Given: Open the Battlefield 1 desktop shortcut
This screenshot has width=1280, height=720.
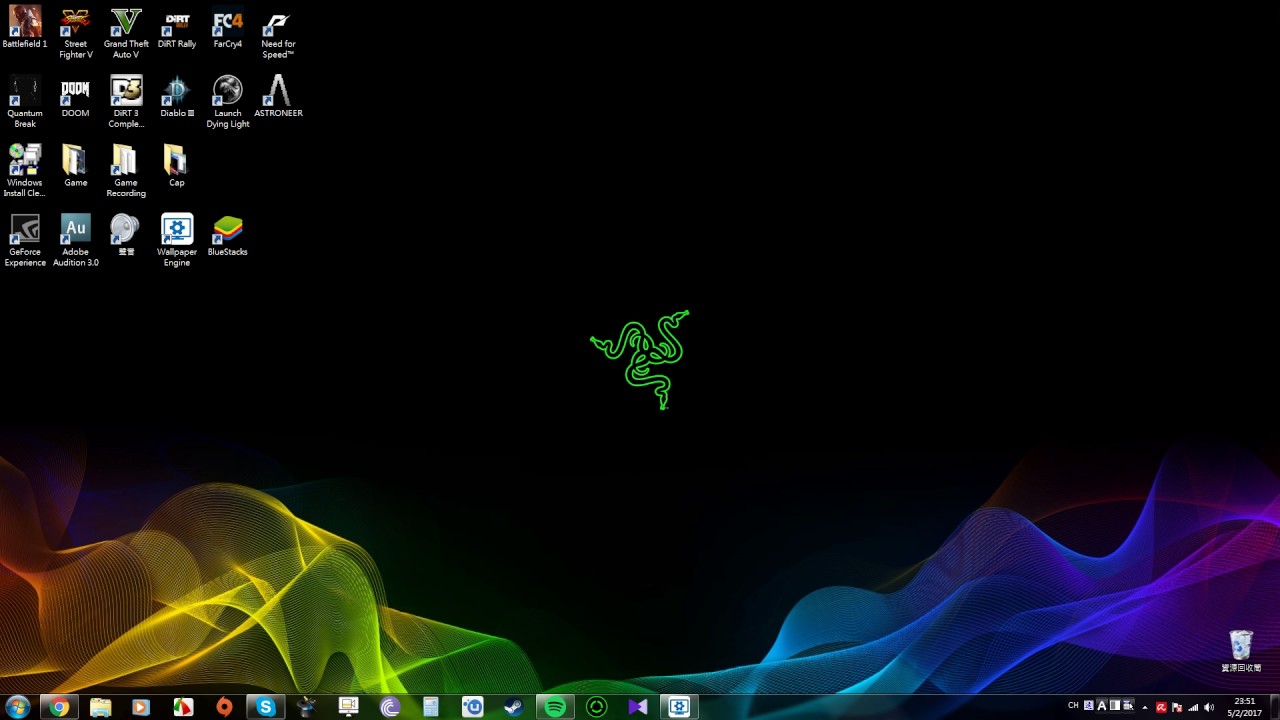Looking at the screenshot, I should 25,28.
